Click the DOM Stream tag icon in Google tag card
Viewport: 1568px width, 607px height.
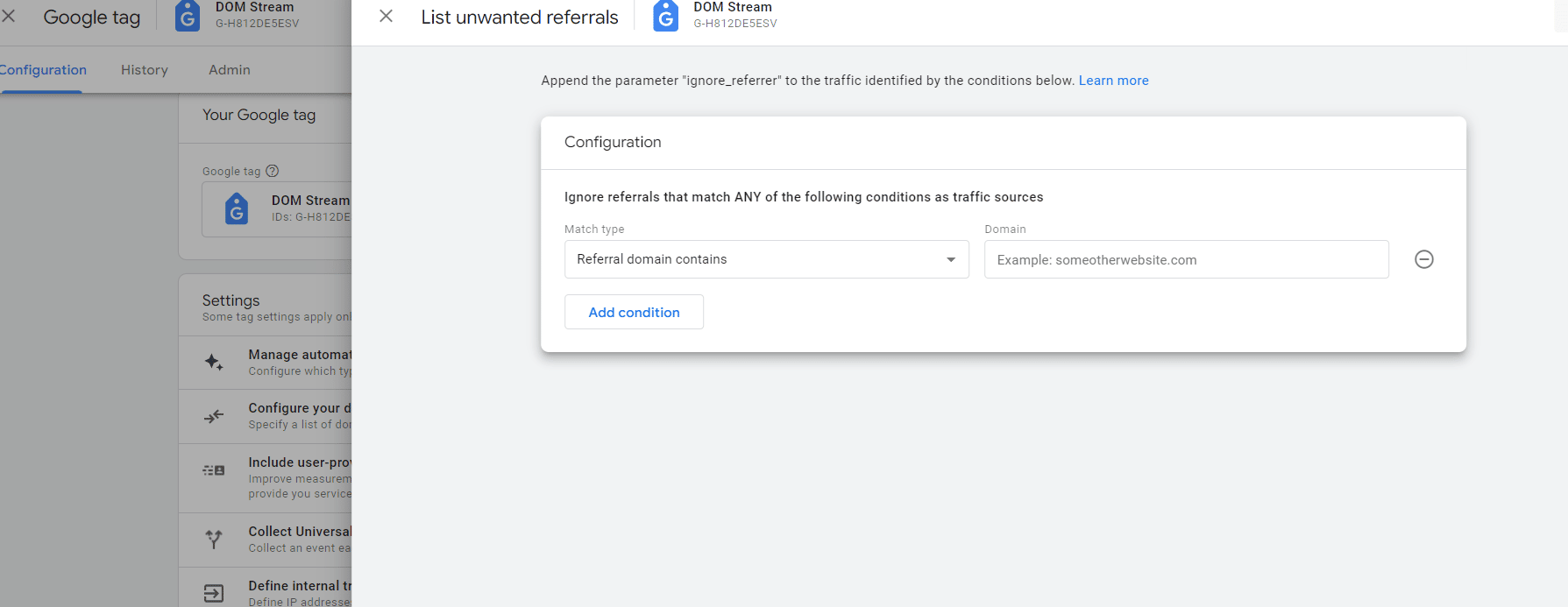pos(237,208)
